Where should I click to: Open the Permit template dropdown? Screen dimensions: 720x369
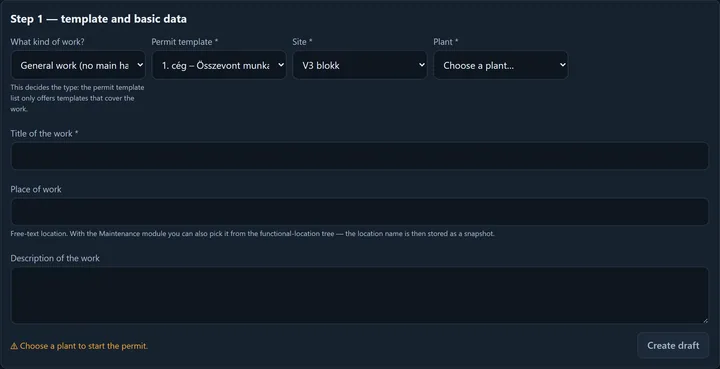click(x=219, y=65)
